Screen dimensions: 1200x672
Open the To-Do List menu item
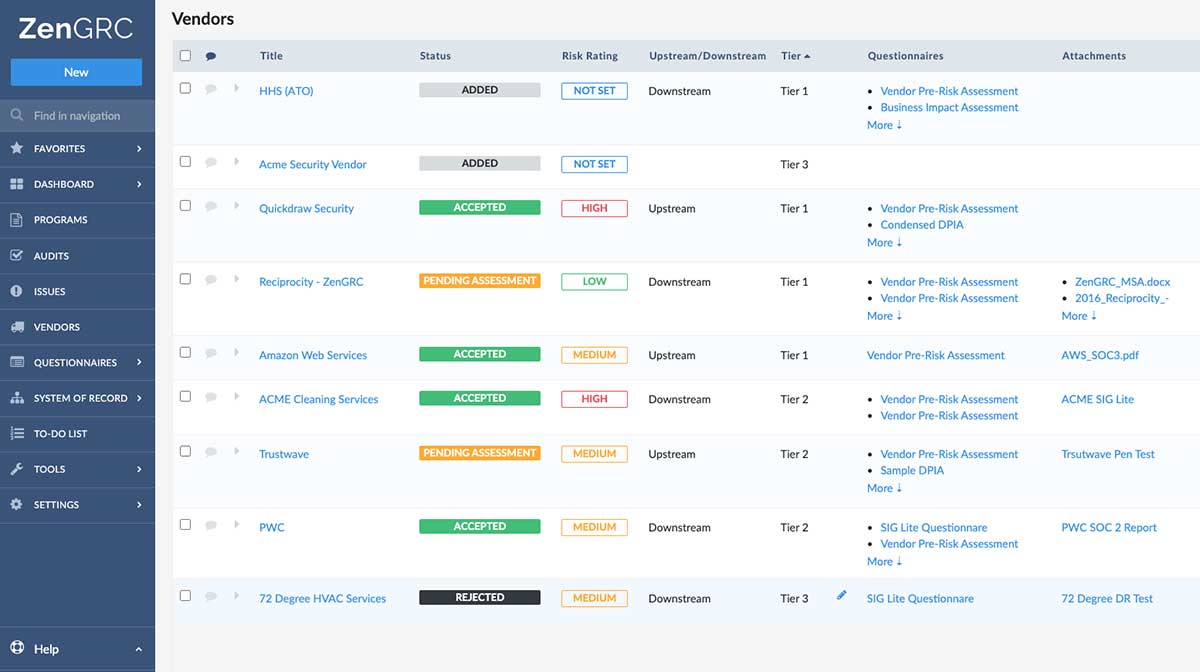60,434
